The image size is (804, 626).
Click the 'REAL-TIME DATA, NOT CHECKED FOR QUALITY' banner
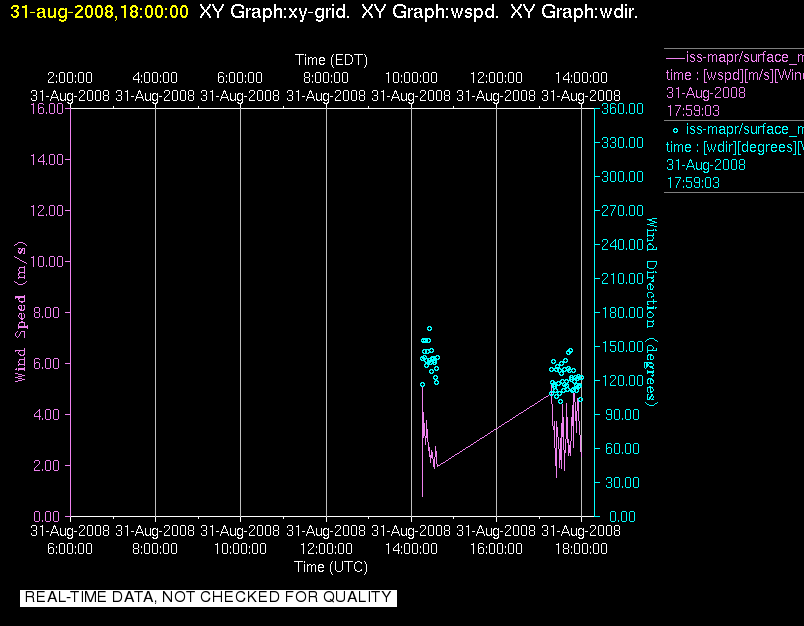(x=208, y=598)
